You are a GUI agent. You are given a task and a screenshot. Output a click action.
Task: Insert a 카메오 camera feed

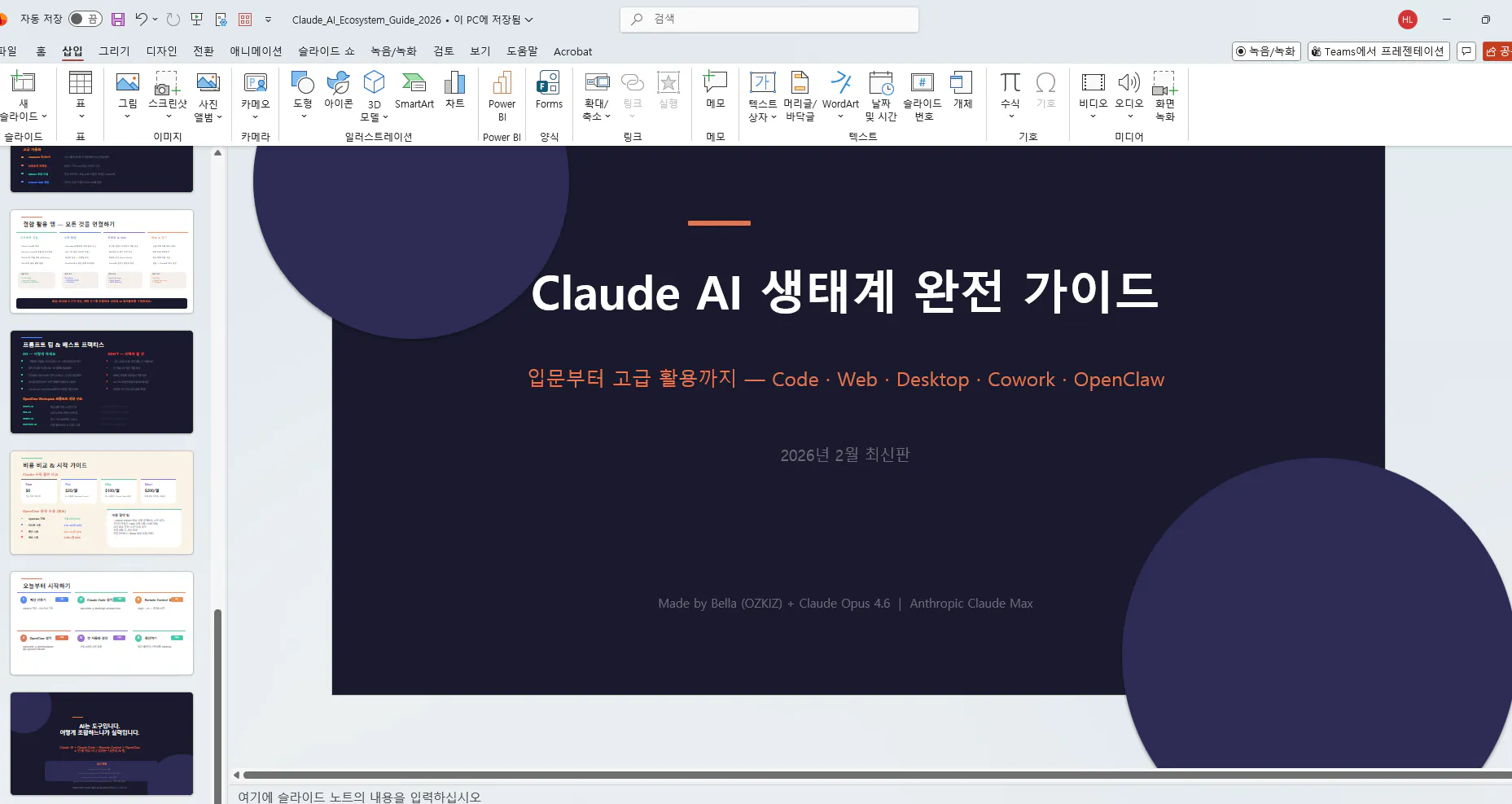point(256,96)
